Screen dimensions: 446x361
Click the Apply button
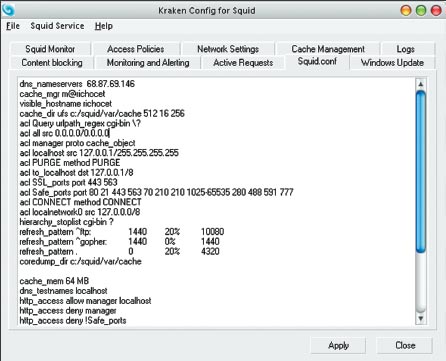tap(338, 345)
